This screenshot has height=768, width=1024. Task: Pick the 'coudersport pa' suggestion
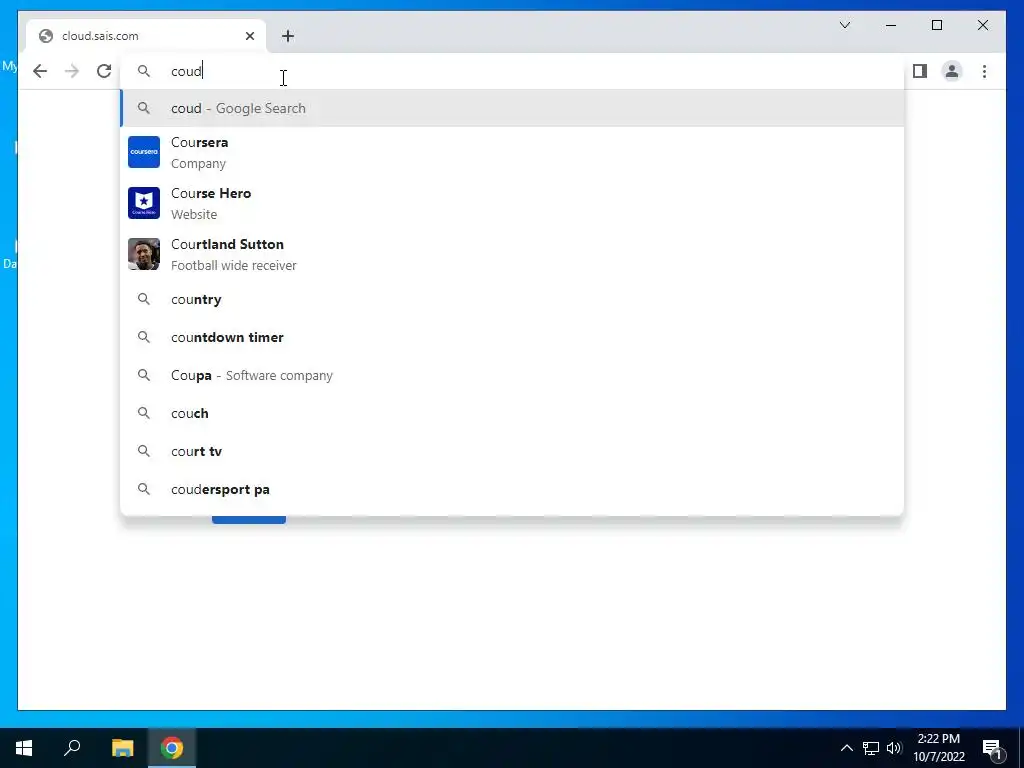pyautogui.click(x=513, y=489)
